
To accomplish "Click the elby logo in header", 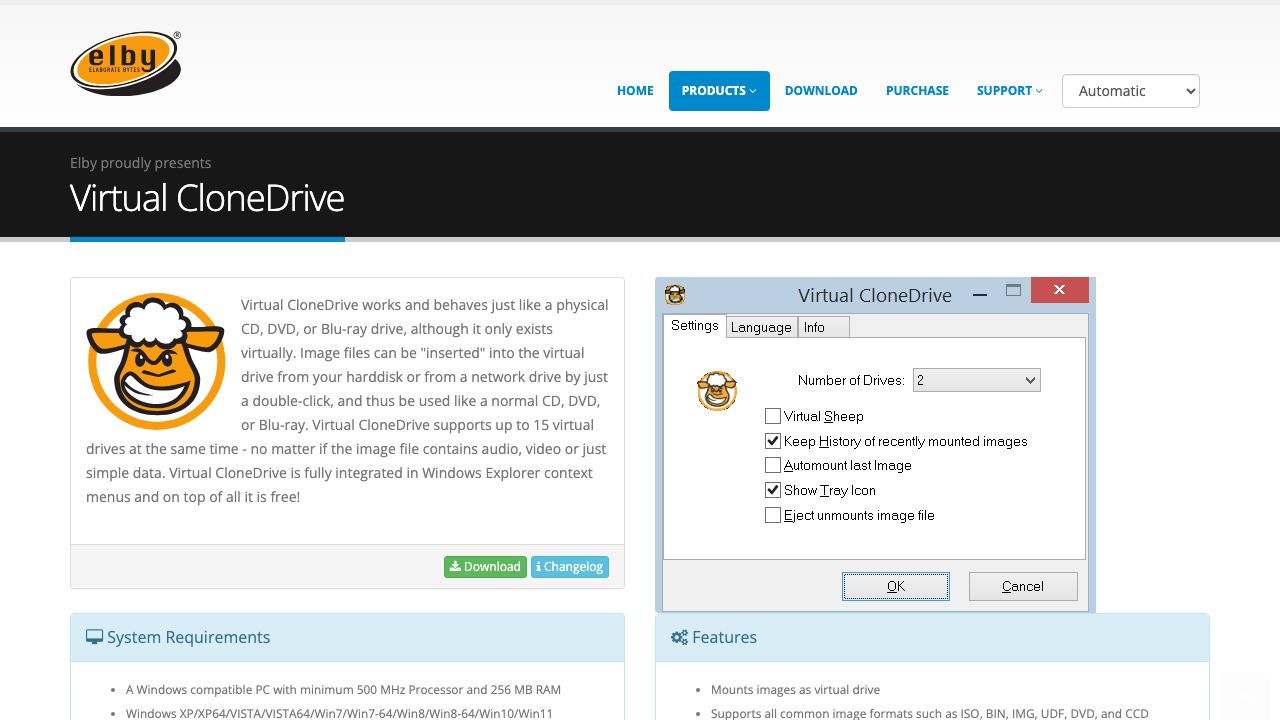I will 126,63.
